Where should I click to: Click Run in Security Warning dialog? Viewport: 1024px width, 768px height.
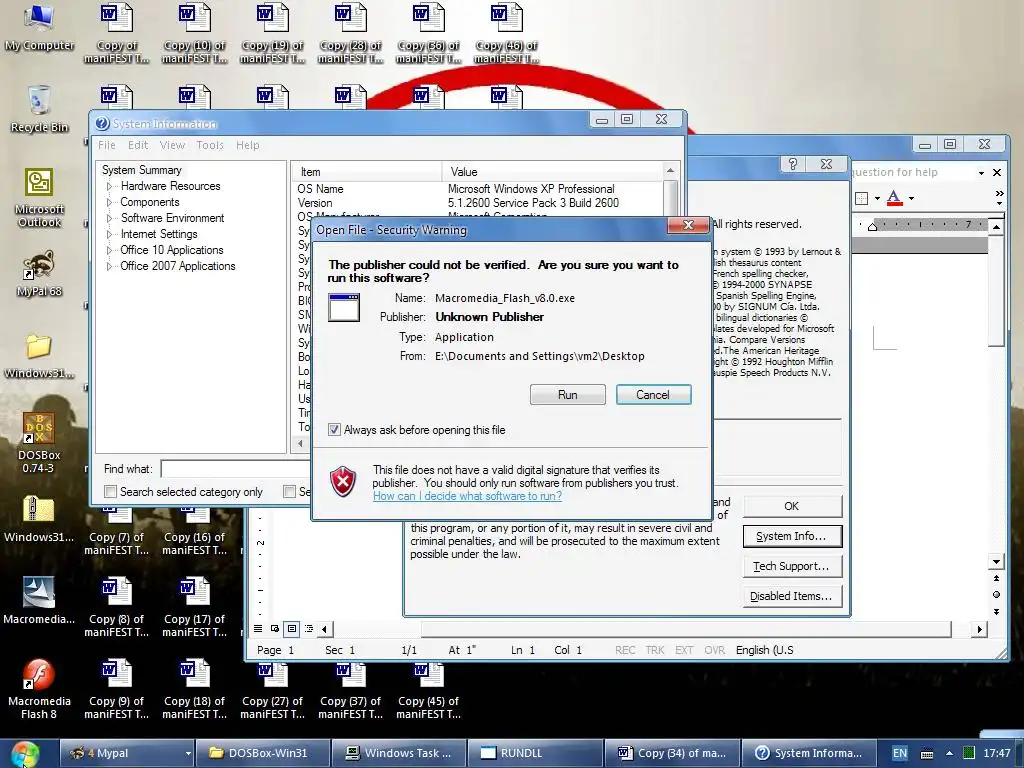568,394
